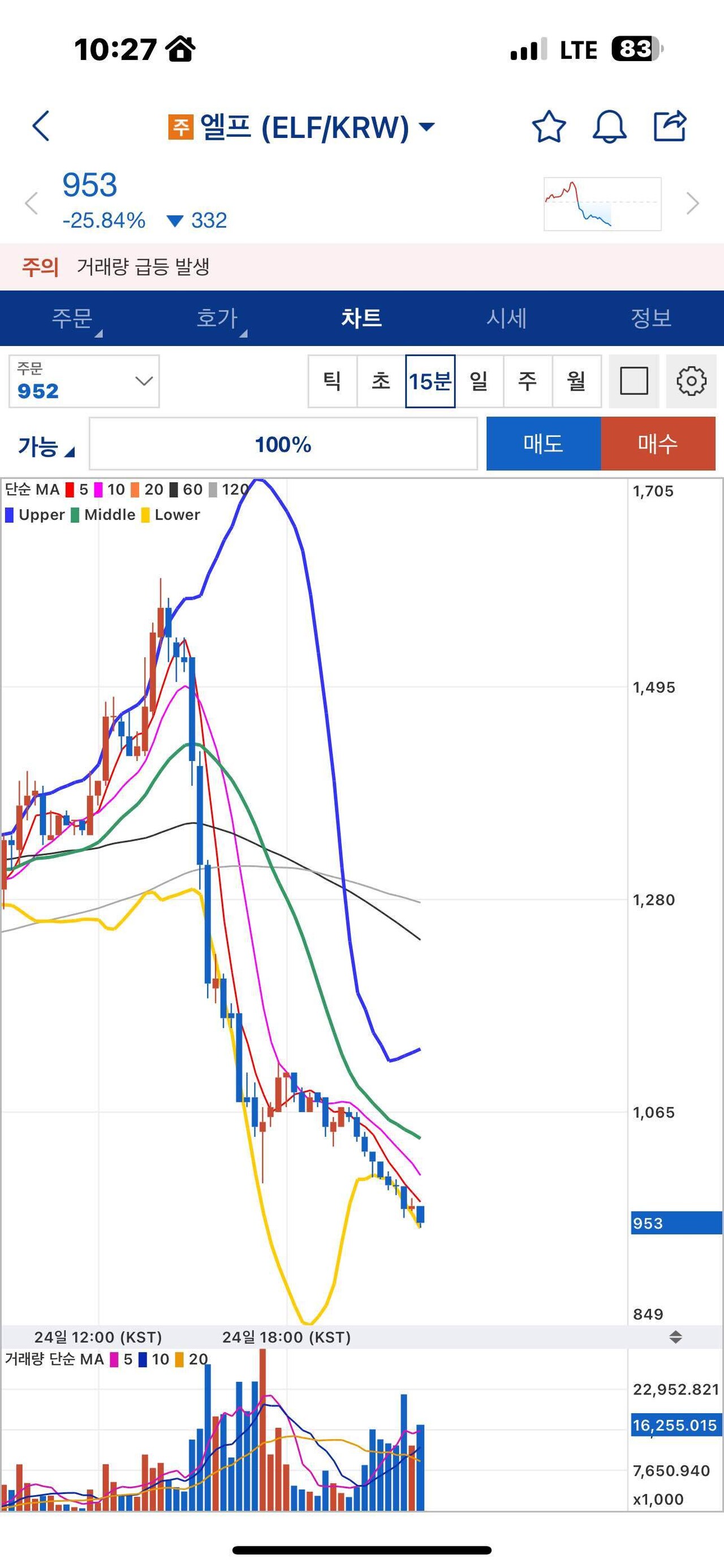This screenshot has width=724, height=1568.
Task: Tap the chart/volume resize handle arrows
Action: pos(675,1337)
